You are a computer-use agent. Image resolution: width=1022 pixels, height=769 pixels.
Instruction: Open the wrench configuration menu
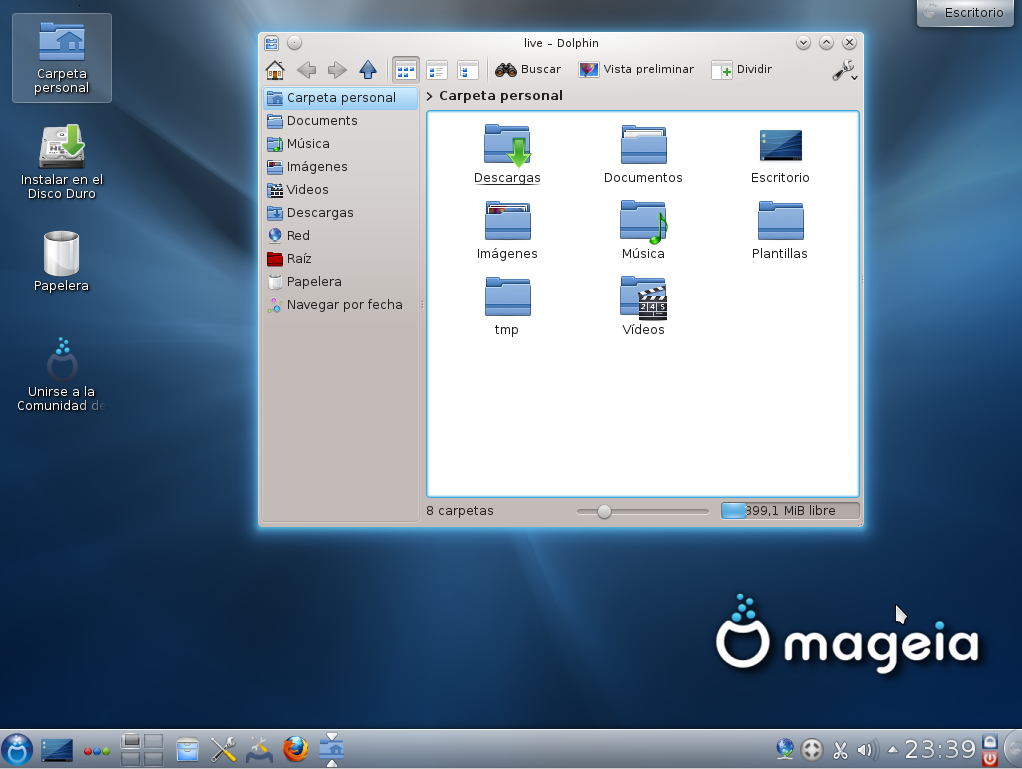[844, 70]
